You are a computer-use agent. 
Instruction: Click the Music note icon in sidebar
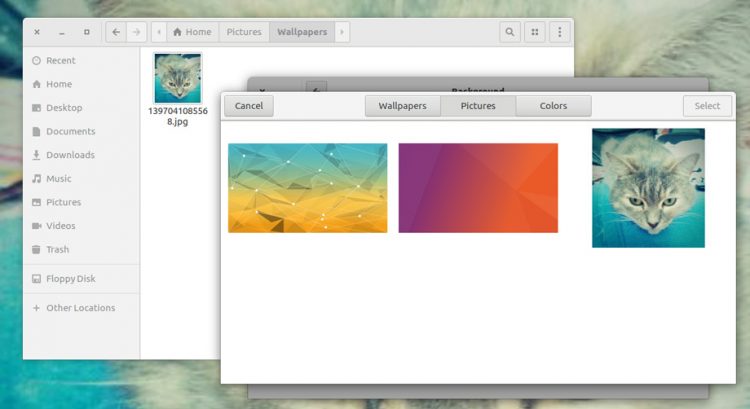(36, 178)
